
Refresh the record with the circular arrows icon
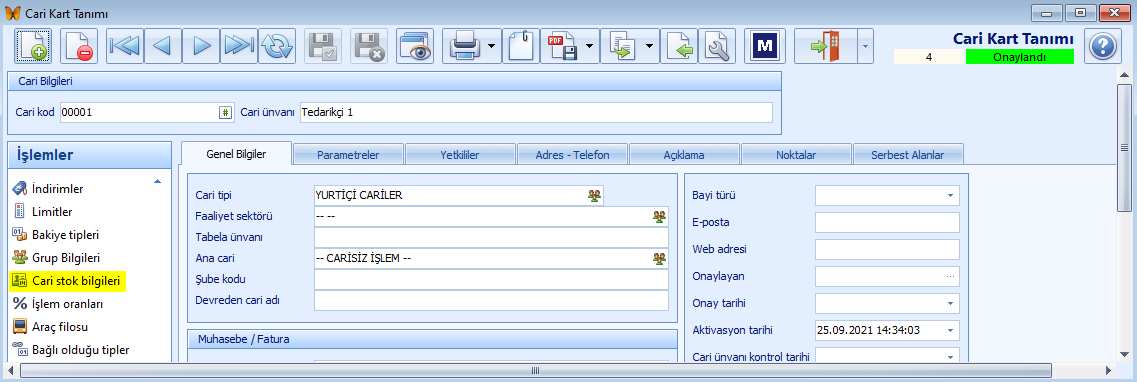(276, 46)
